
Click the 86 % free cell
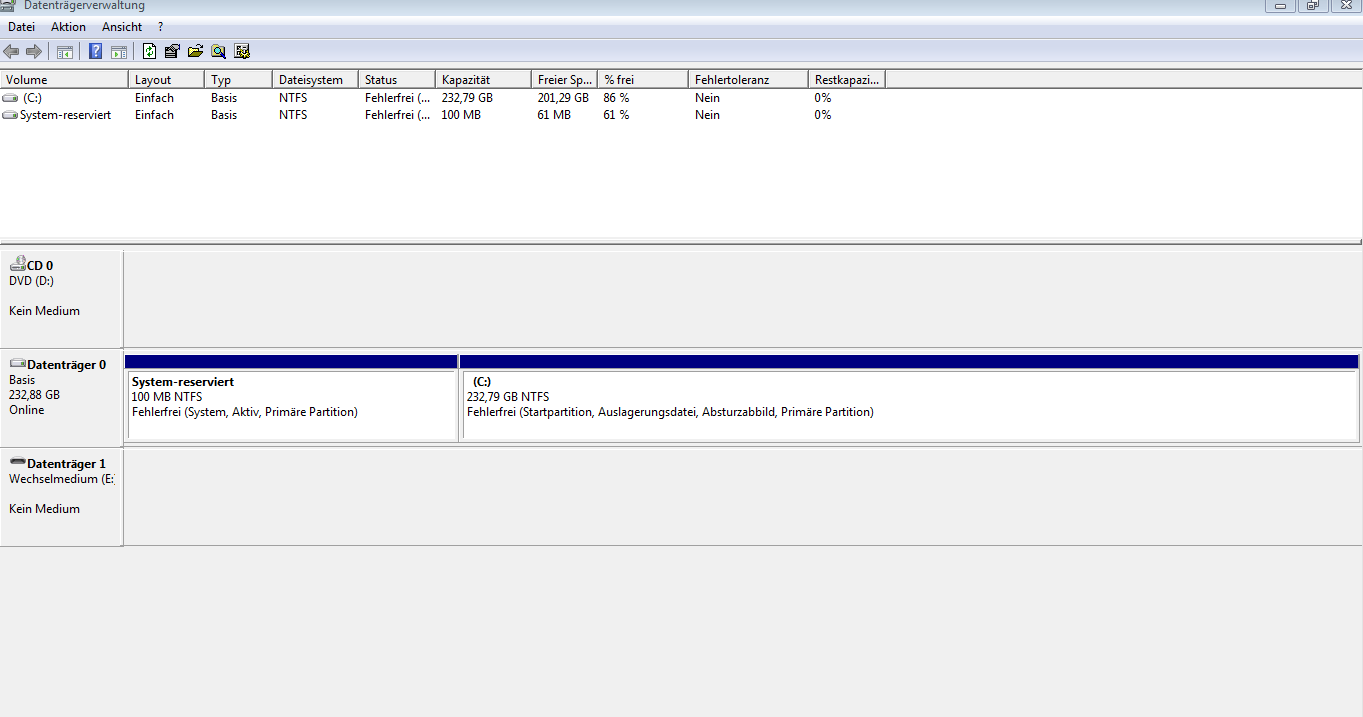coord(616,98)
